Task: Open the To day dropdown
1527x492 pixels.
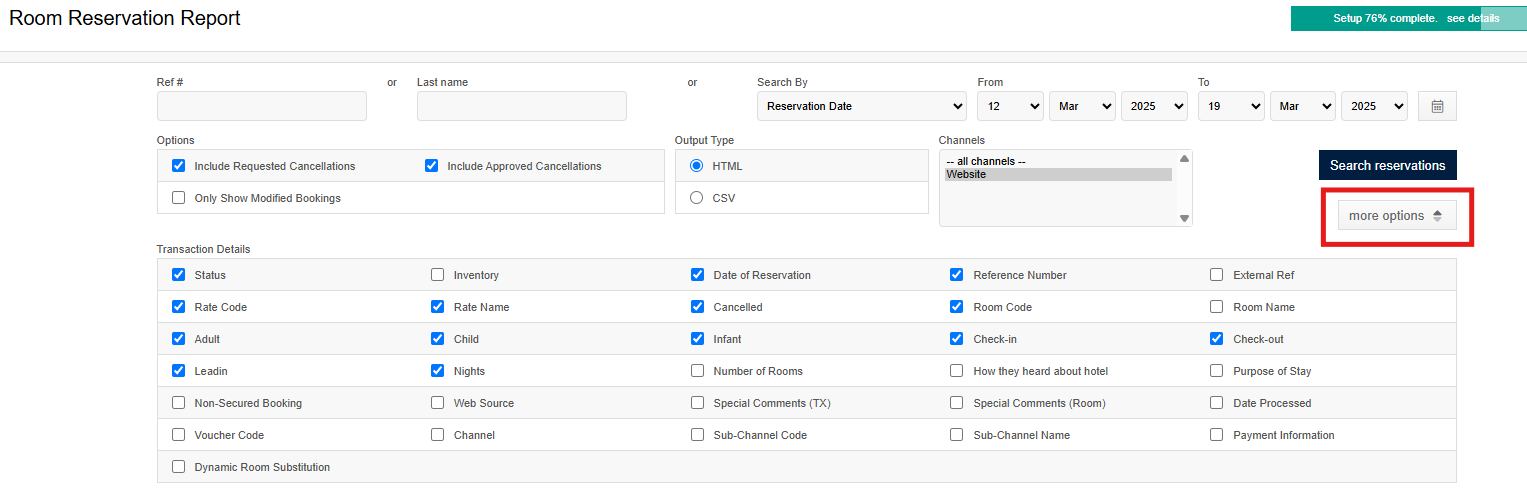Action: coord(1231,106)
